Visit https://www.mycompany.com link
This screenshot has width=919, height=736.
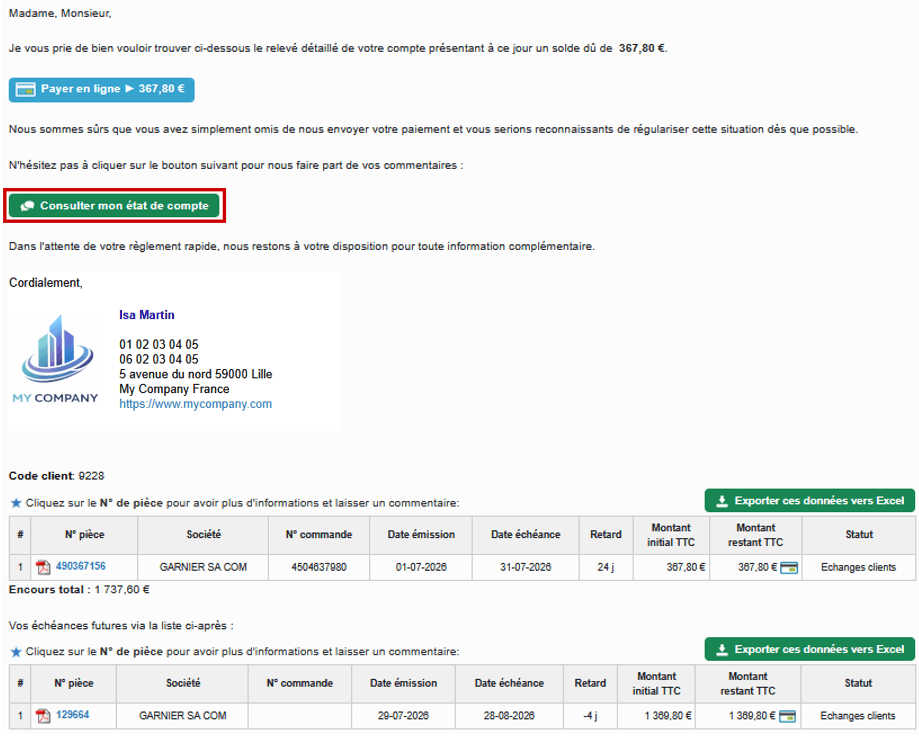pyautogui.click(x=196, y=404)
